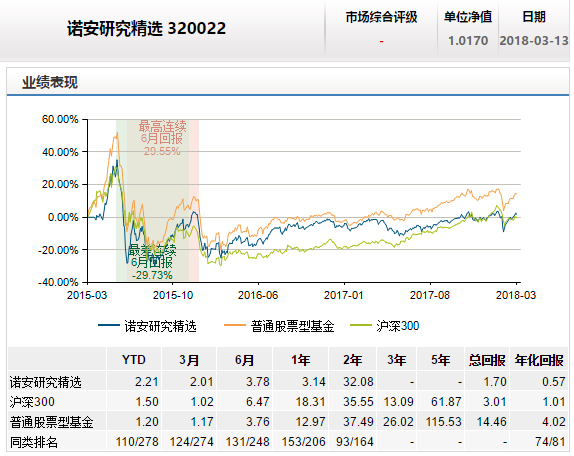Click the 普通股票型基金 orange legend line swatch
This screenshot has width=574, height=456.
tap(235, 325)
